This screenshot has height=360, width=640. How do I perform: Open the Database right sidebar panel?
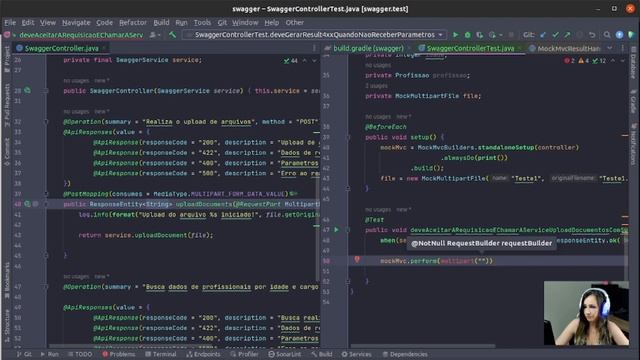pos(633,63)
